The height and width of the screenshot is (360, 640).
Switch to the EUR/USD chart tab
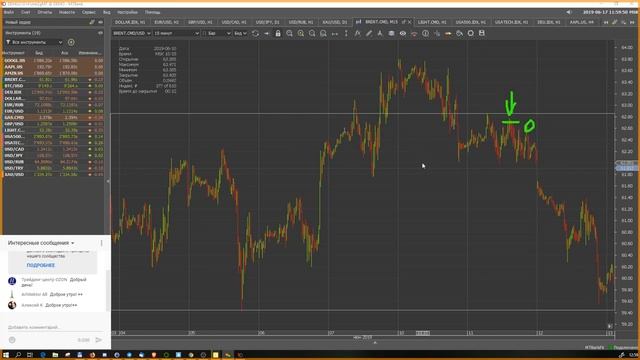(167, 22)
